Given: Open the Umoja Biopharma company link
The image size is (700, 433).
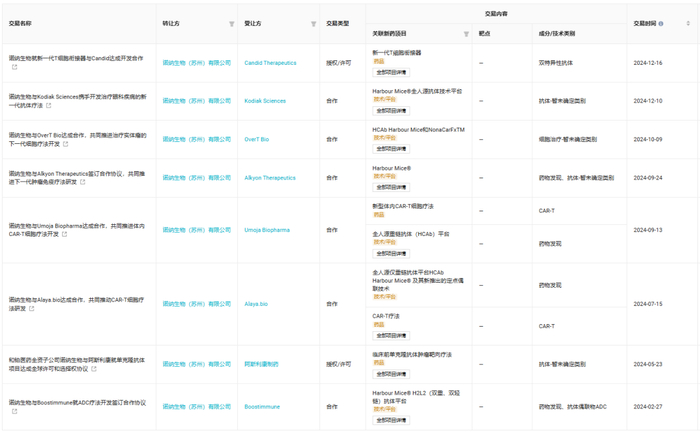Looking at the screenshot, I should pyautogui.click(x=267, y=230).
